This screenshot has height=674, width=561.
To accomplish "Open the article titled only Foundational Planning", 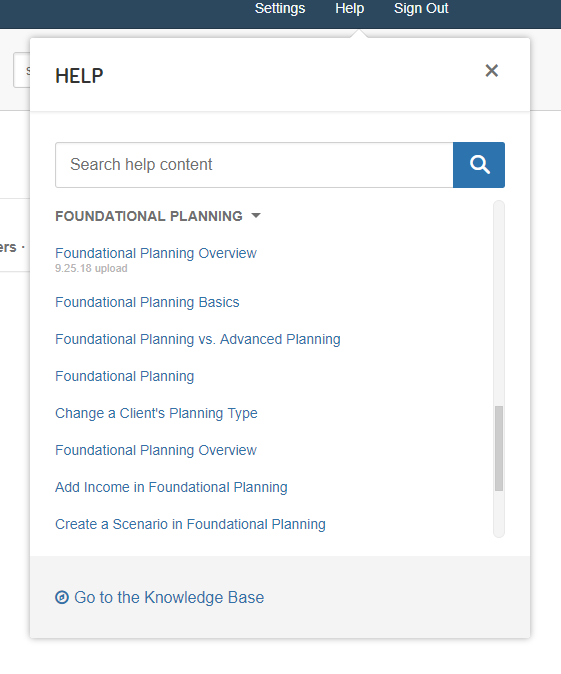I will pyautogui.click(x=125, y=376).
